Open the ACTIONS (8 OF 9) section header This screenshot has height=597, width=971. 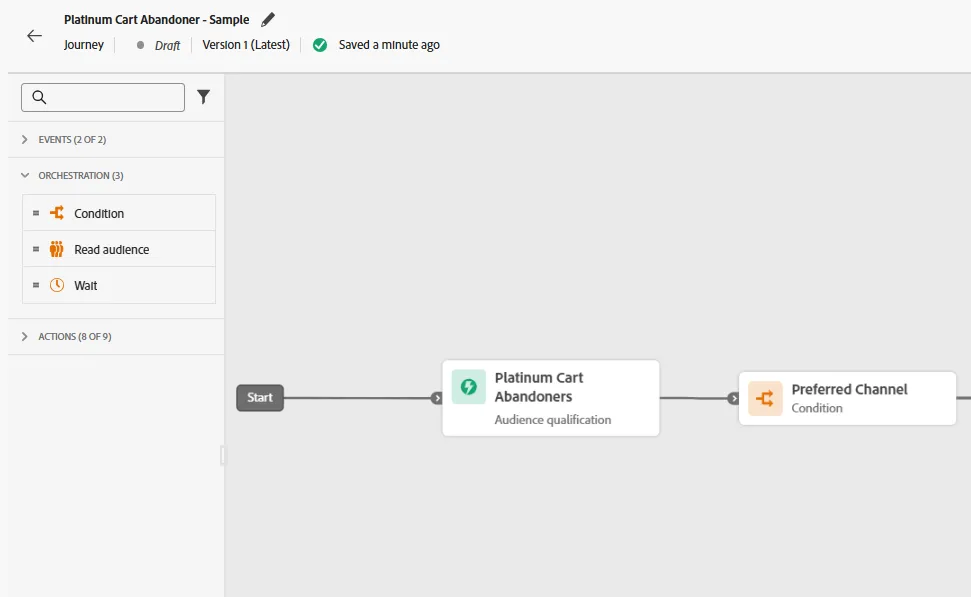pos(116,336)
